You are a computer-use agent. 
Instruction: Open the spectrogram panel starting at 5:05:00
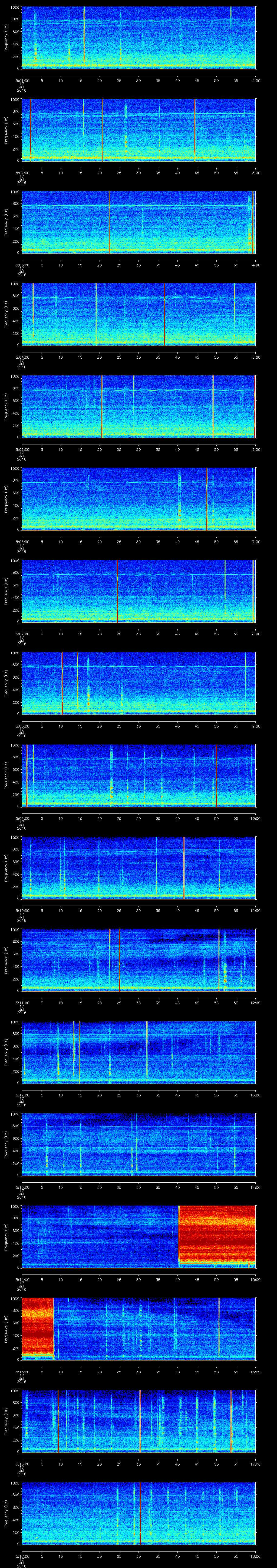(x=138, y=407)
